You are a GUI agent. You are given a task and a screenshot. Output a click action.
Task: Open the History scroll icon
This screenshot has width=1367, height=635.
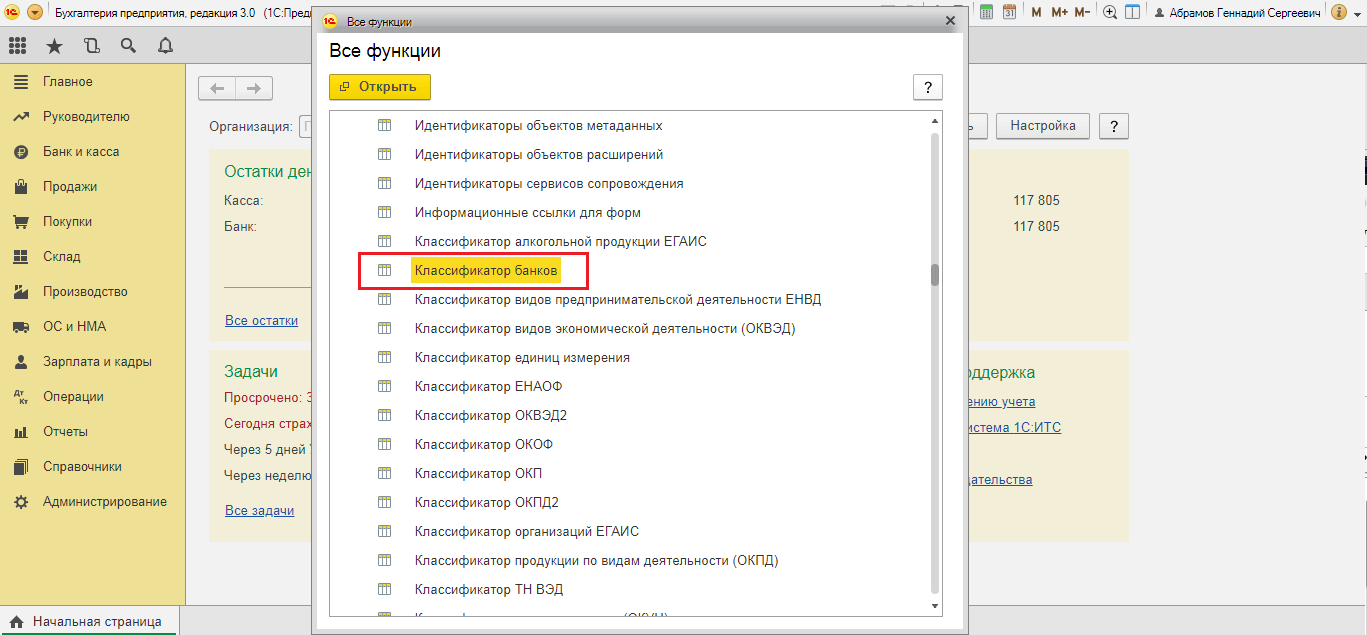pyautogui.click(x=92, y=46)
